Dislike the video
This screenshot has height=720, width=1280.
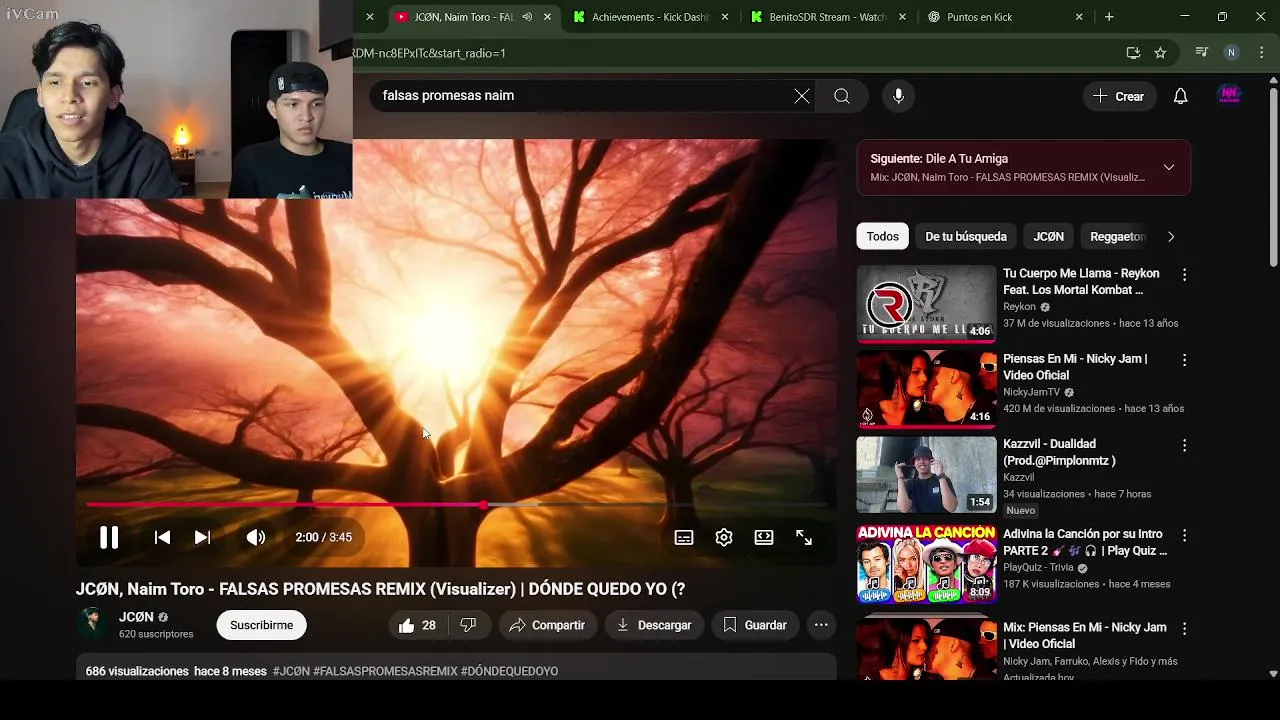coord(468,625)
